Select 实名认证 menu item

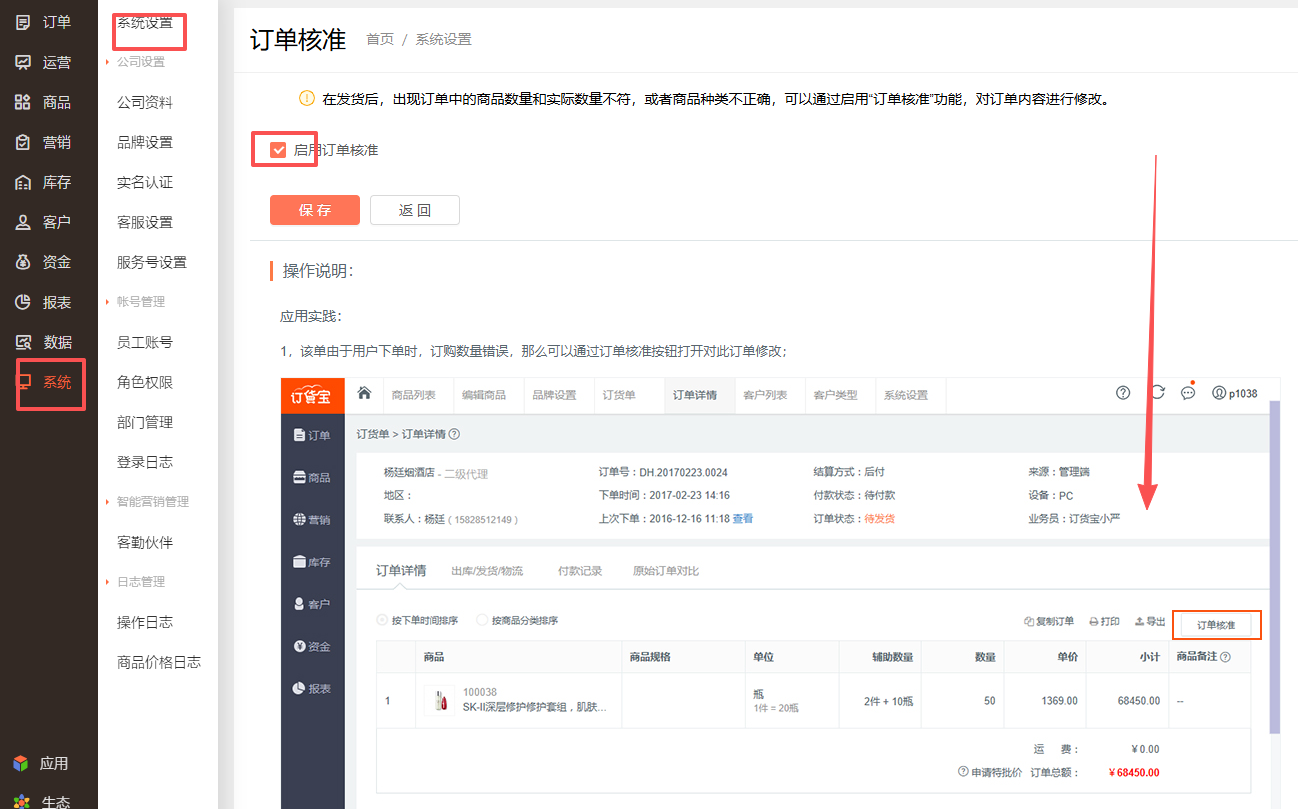pyautogui.click(x=145, y=182)
